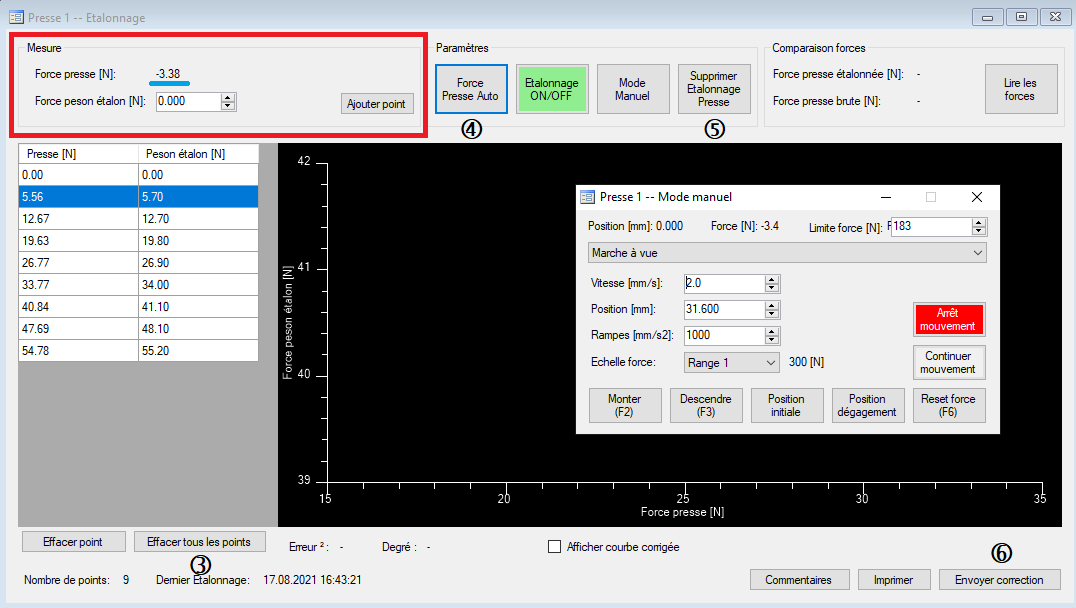Select table cell 12.70
The height and width of the screenshot is (608, 1076).
tap(198, 219)
